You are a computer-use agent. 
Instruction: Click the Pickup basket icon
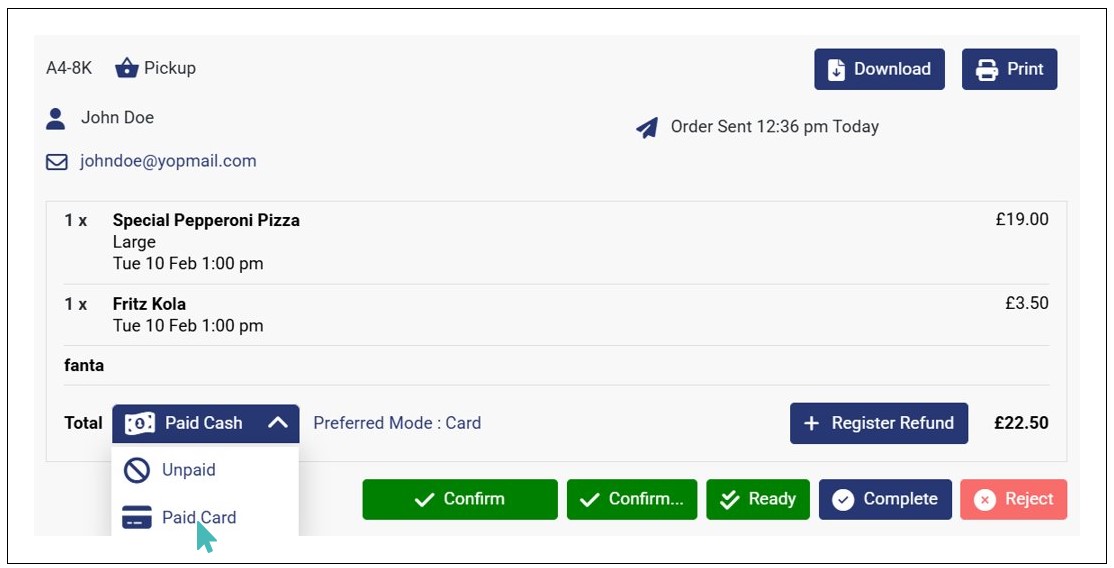[x=126, y=68]
